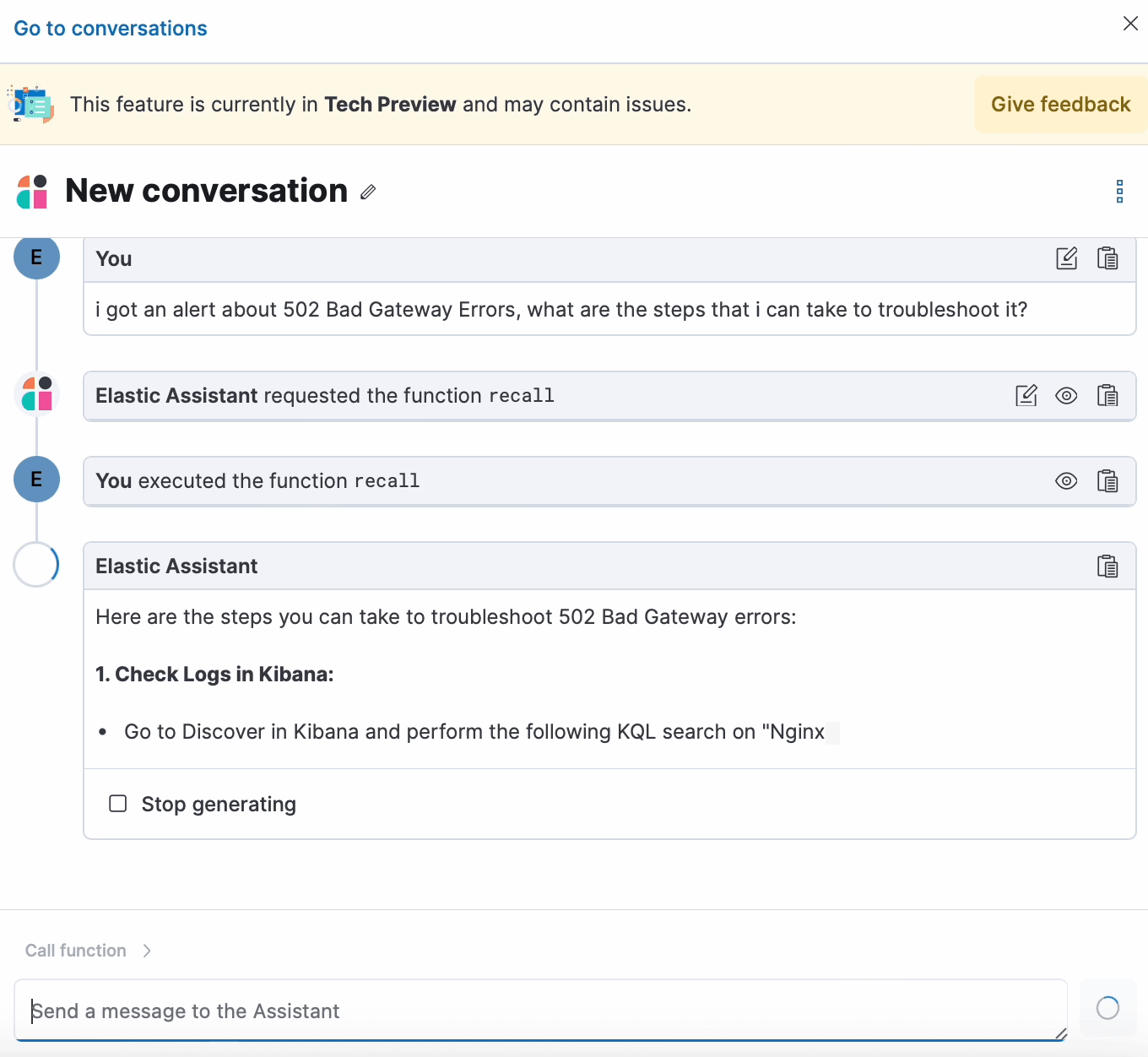
Task: Expand the Call function option
Action: [x=89, y=951]
